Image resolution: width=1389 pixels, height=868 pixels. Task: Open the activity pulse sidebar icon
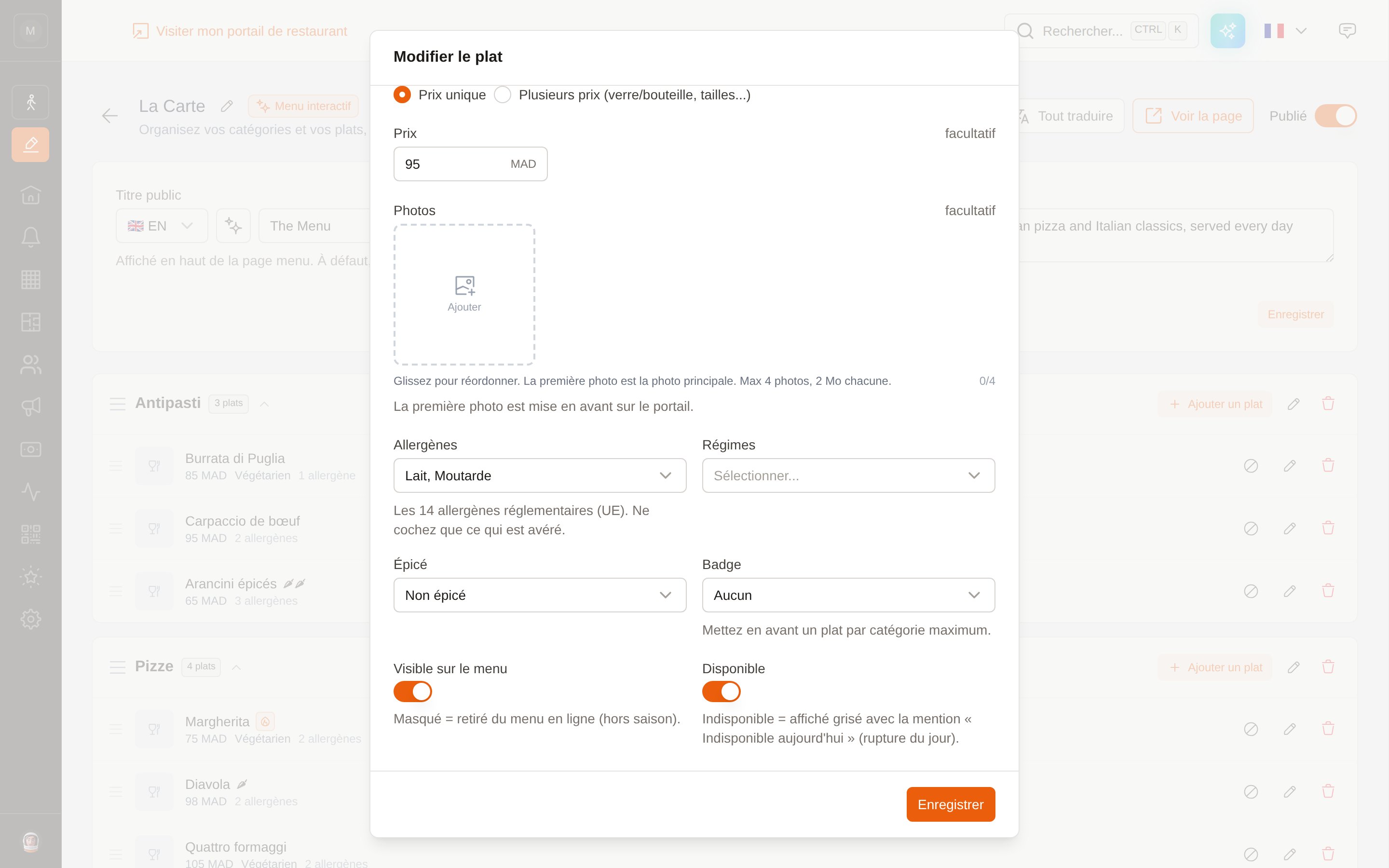[30, 492]
